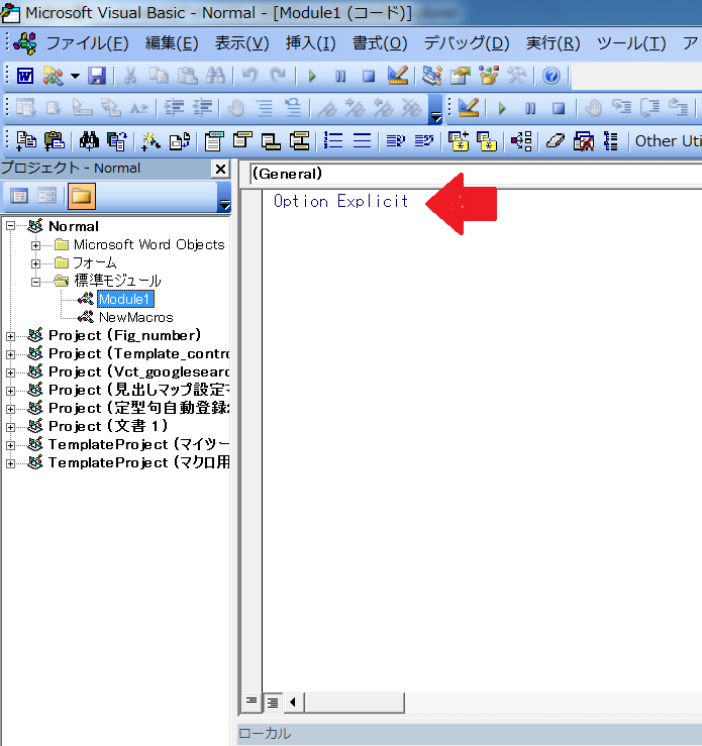Click the View Microsoft Word icon
The image size is (702, 746).
tap(25, 76)
